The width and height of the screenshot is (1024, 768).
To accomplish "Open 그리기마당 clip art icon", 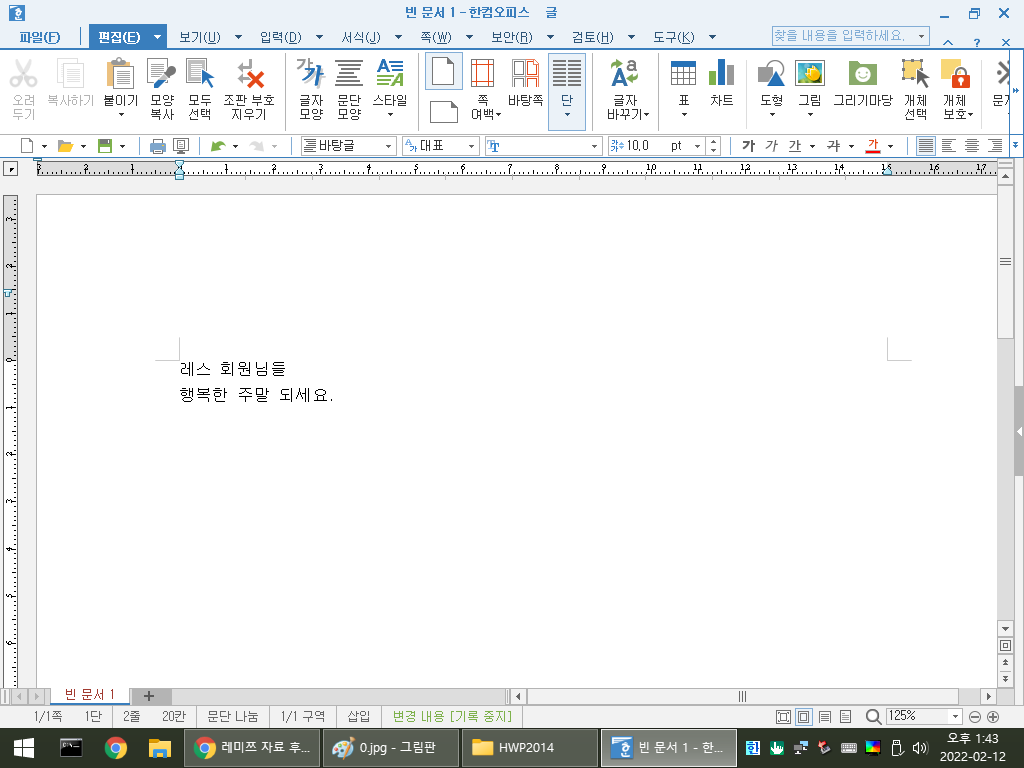I will pos(863,82).
